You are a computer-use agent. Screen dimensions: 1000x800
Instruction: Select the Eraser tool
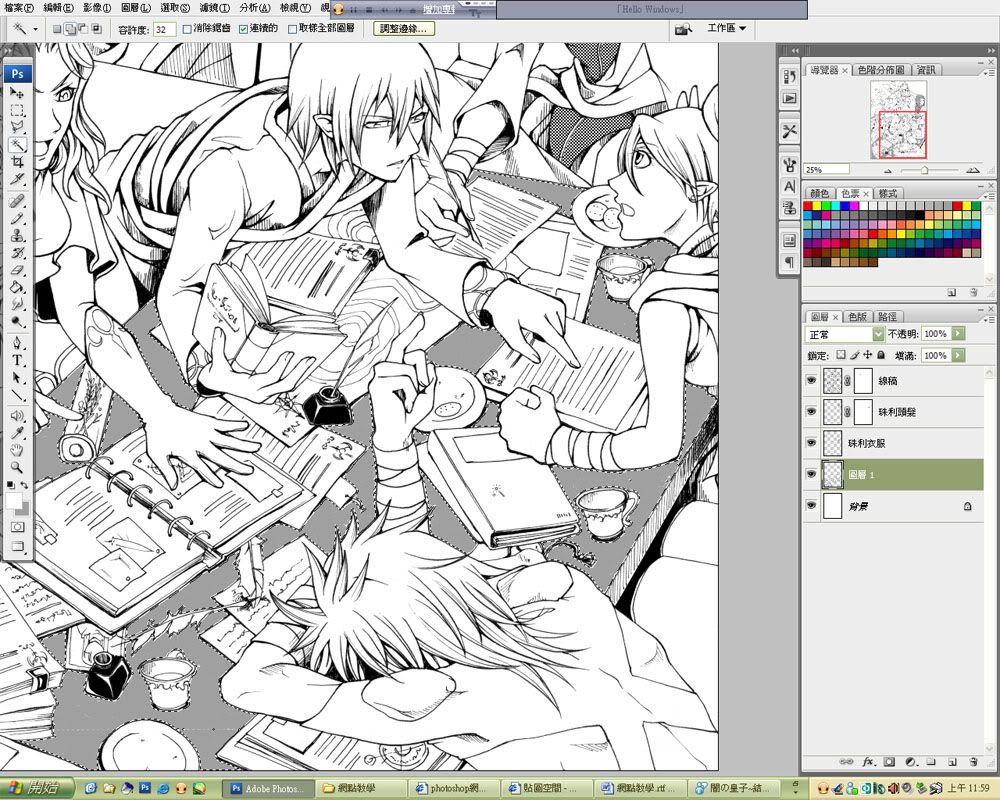pos(17,270)
